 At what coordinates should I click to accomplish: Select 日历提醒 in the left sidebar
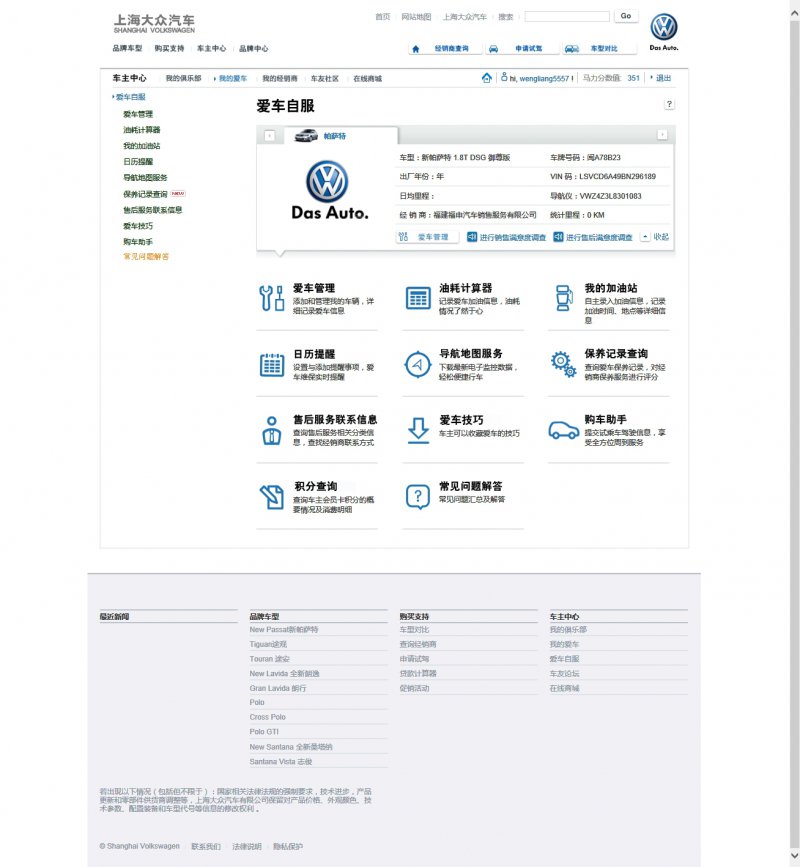(x=138, y=162)
